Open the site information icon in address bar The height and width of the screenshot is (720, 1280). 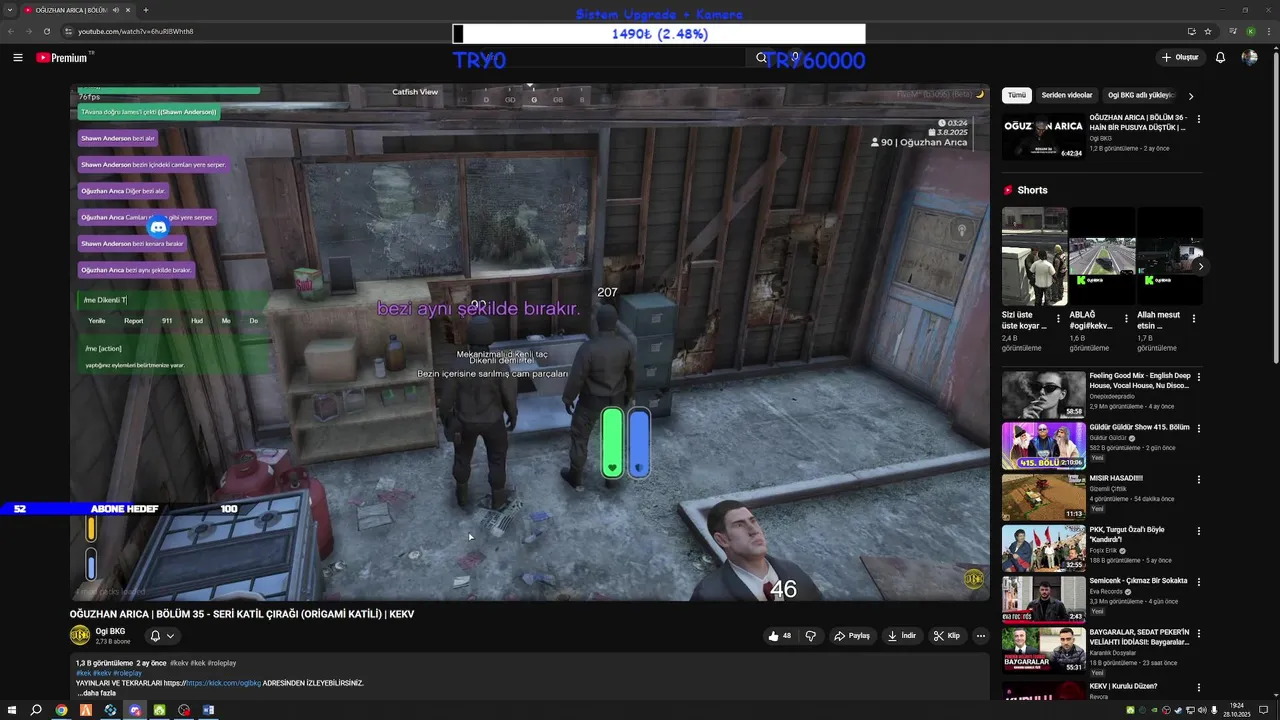tap(68, 31)
